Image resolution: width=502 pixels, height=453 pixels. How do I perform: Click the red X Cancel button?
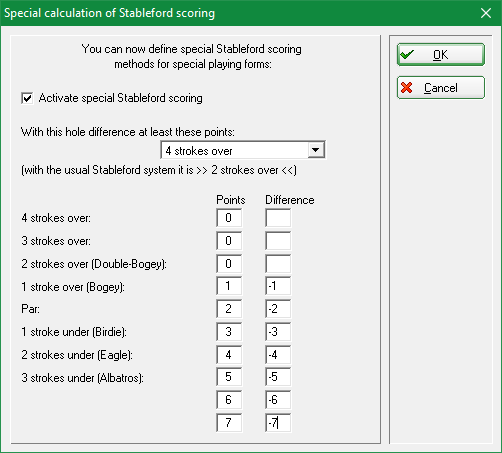pyautogui.click(x=441, y=88)
